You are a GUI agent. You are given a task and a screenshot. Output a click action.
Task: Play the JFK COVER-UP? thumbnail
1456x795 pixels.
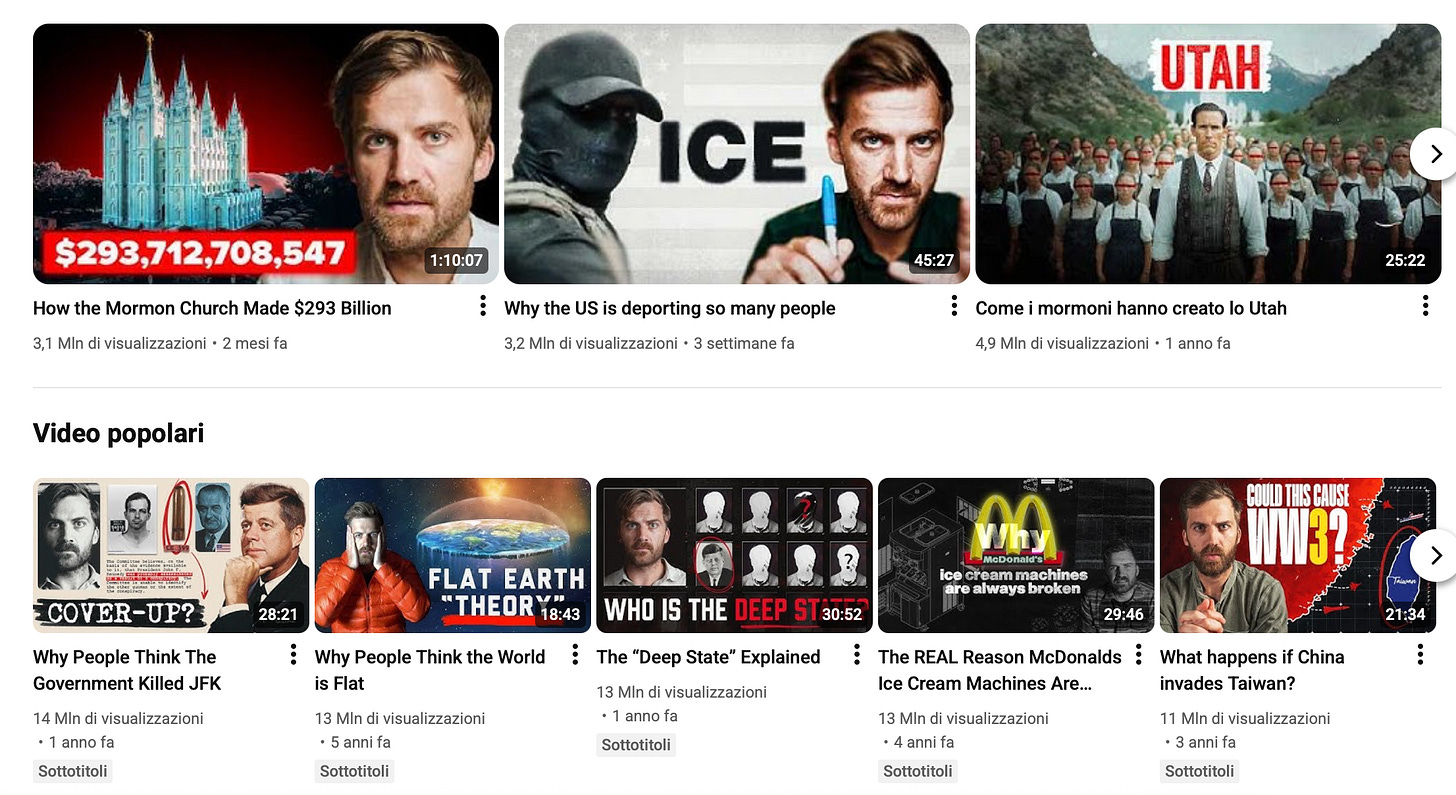[x=171, y=555]
